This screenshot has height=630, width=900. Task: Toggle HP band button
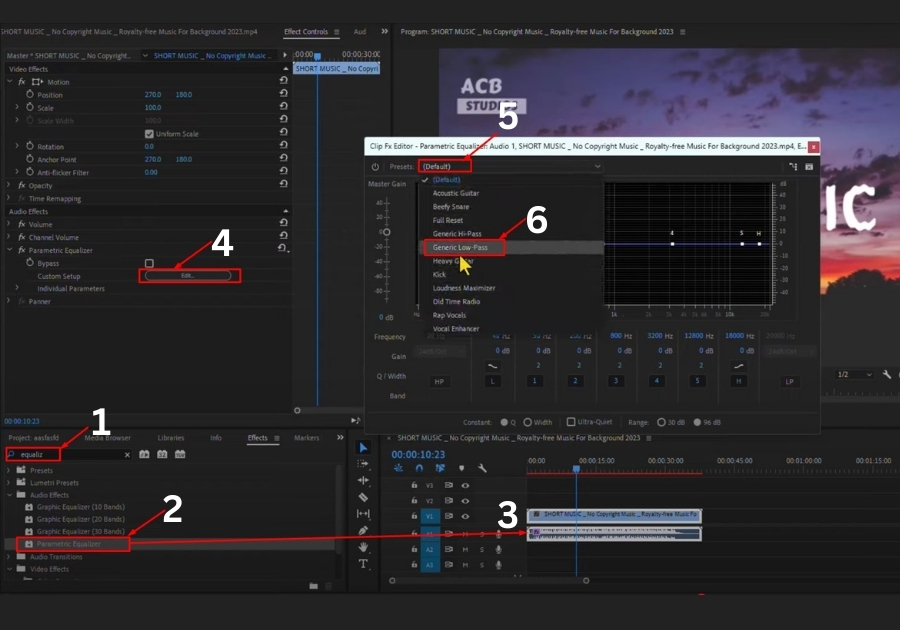coord(439,382)
